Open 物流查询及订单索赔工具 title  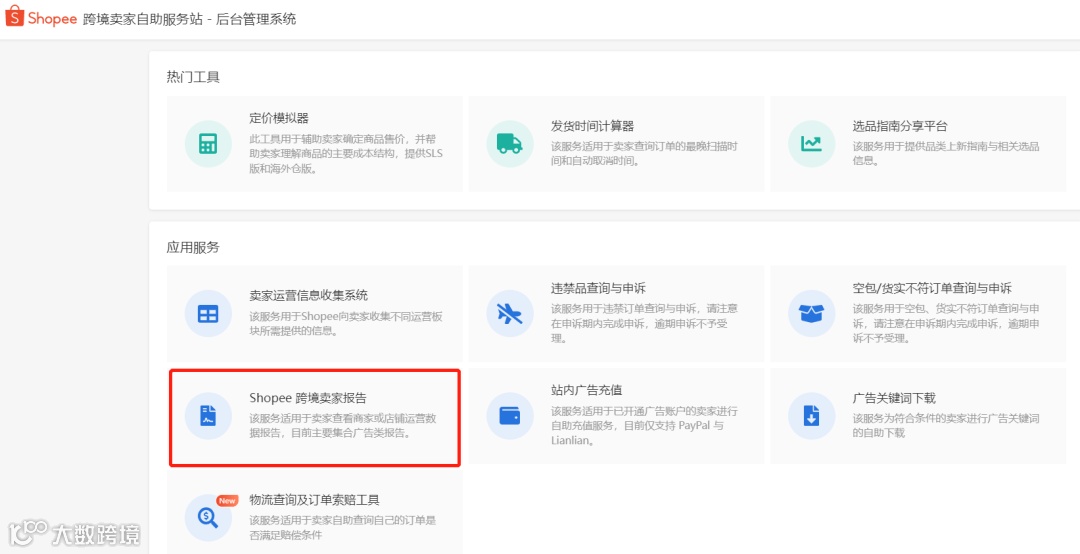click(x=315, y=500)
